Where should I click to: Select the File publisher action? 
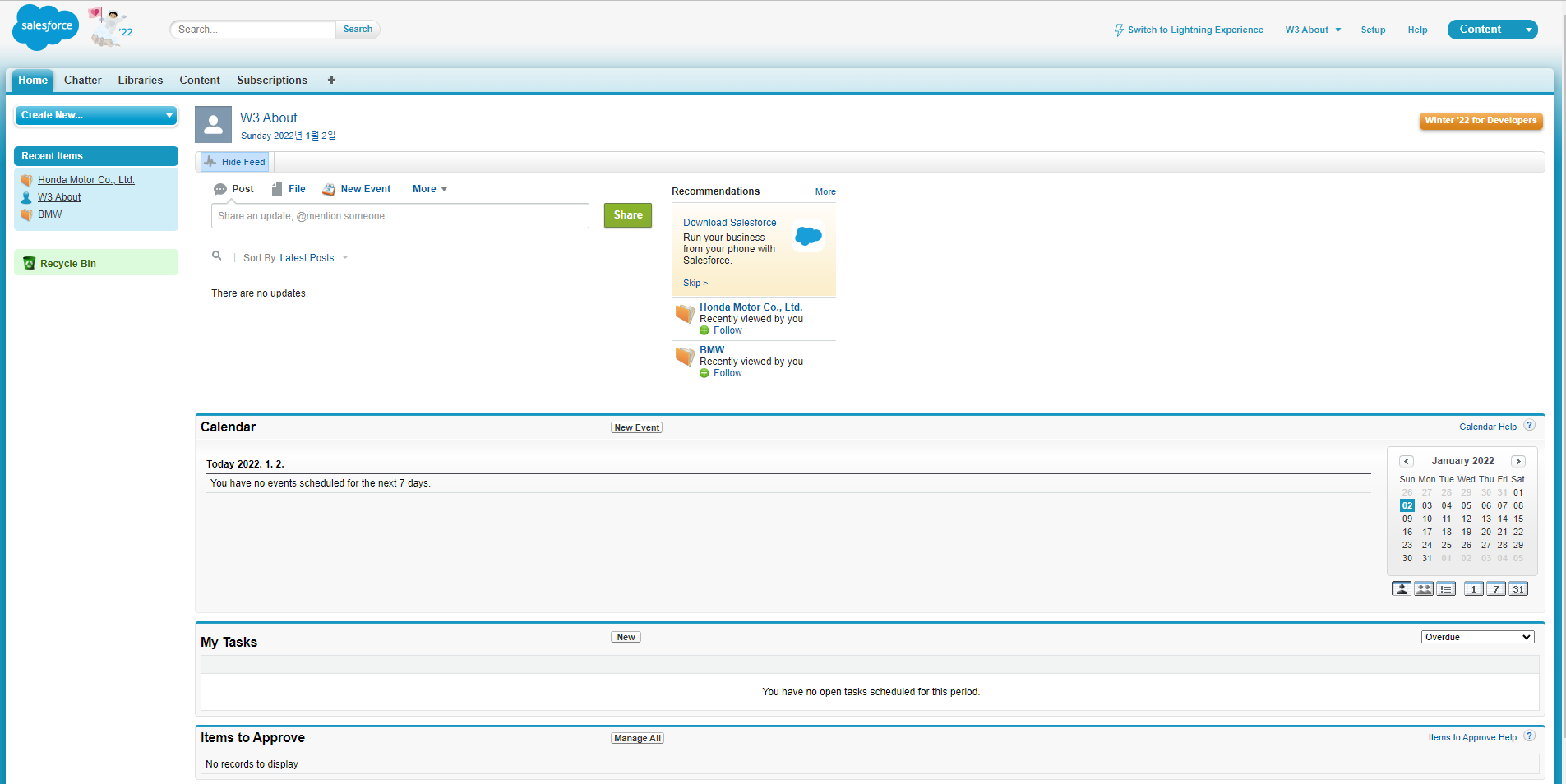pyautogui.click(x=289, y=189)
